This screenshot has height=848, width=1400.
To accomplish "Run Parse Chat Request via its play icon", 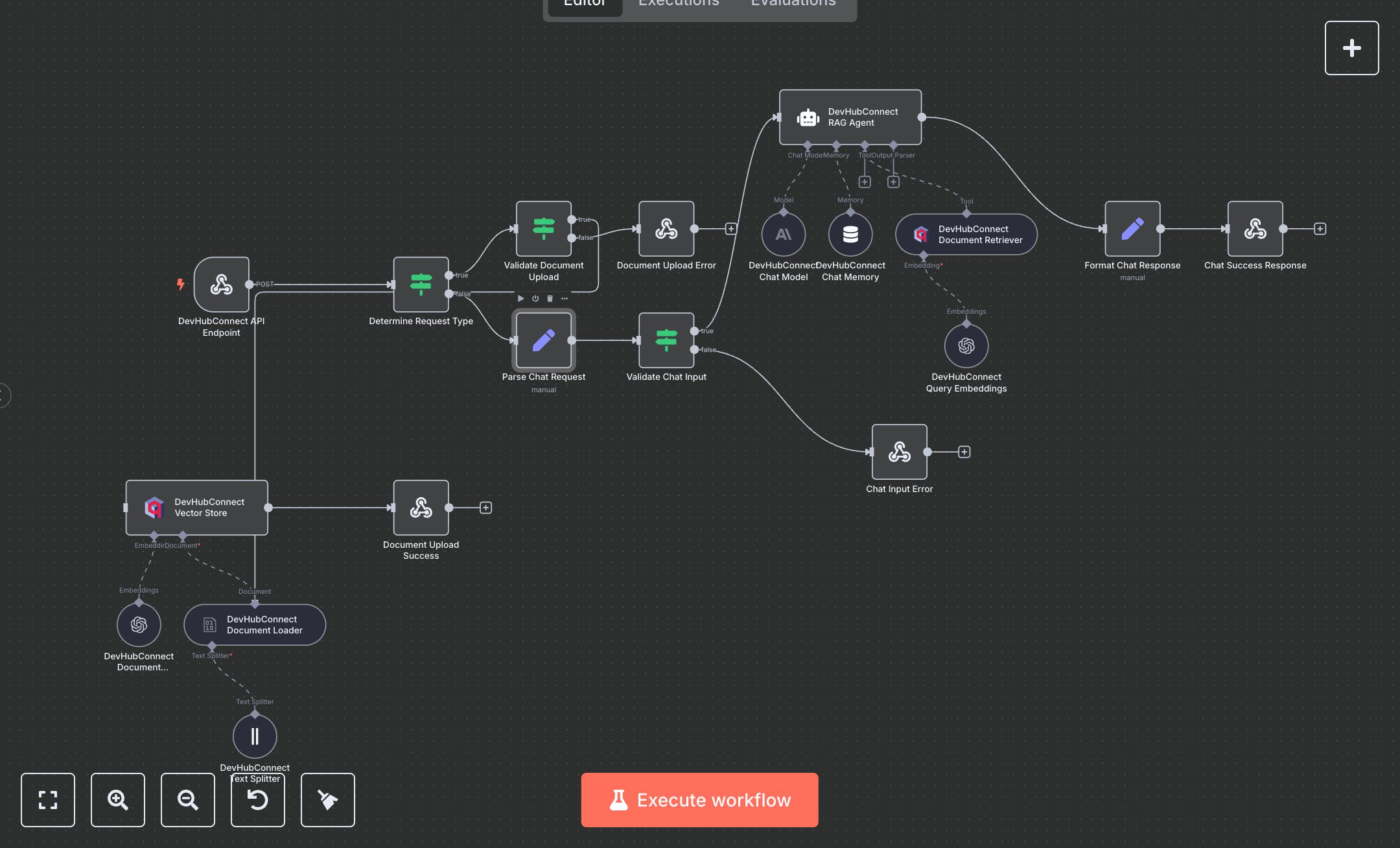I will pos(521,299).
